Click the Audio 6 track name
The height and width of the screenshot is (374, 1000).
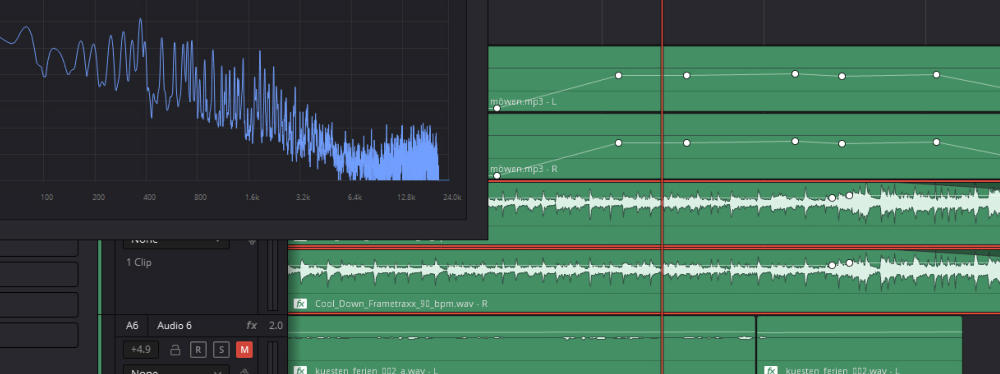pos(174,325)
